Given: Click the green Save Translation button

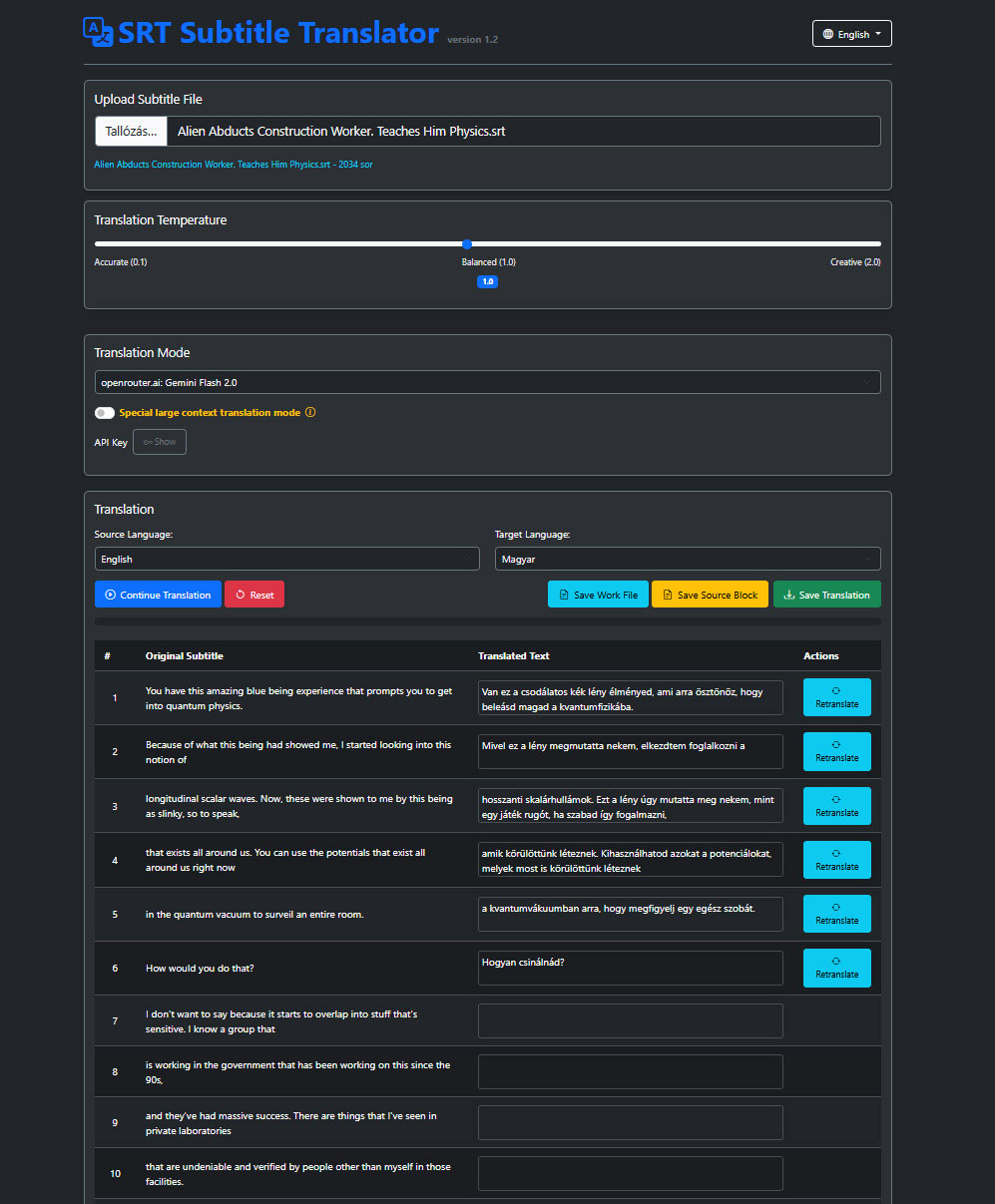Looking at the screenshot, I should point(826,595).
